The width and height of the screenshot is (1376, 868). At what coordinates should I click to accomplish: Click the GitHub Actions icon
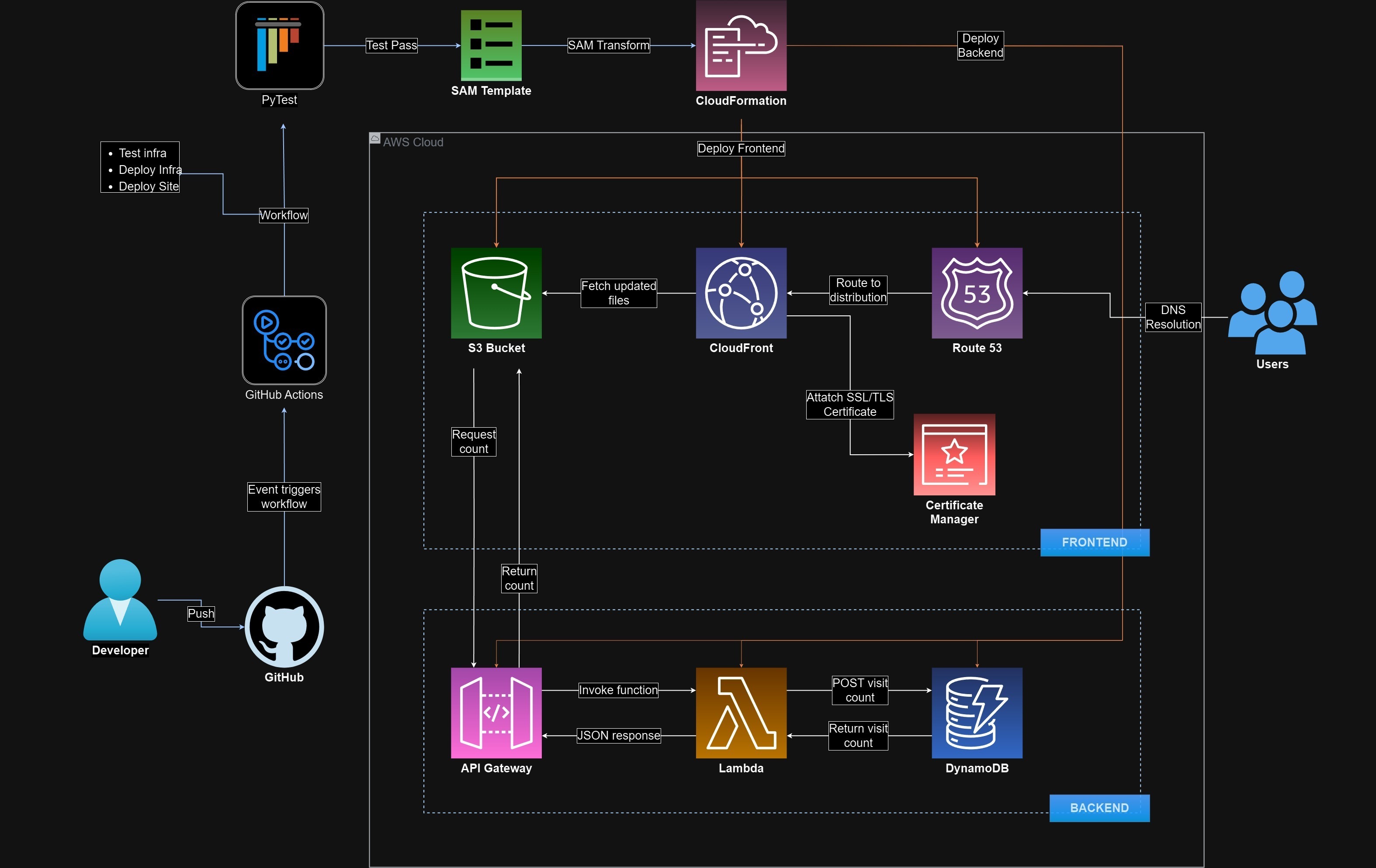284,340
